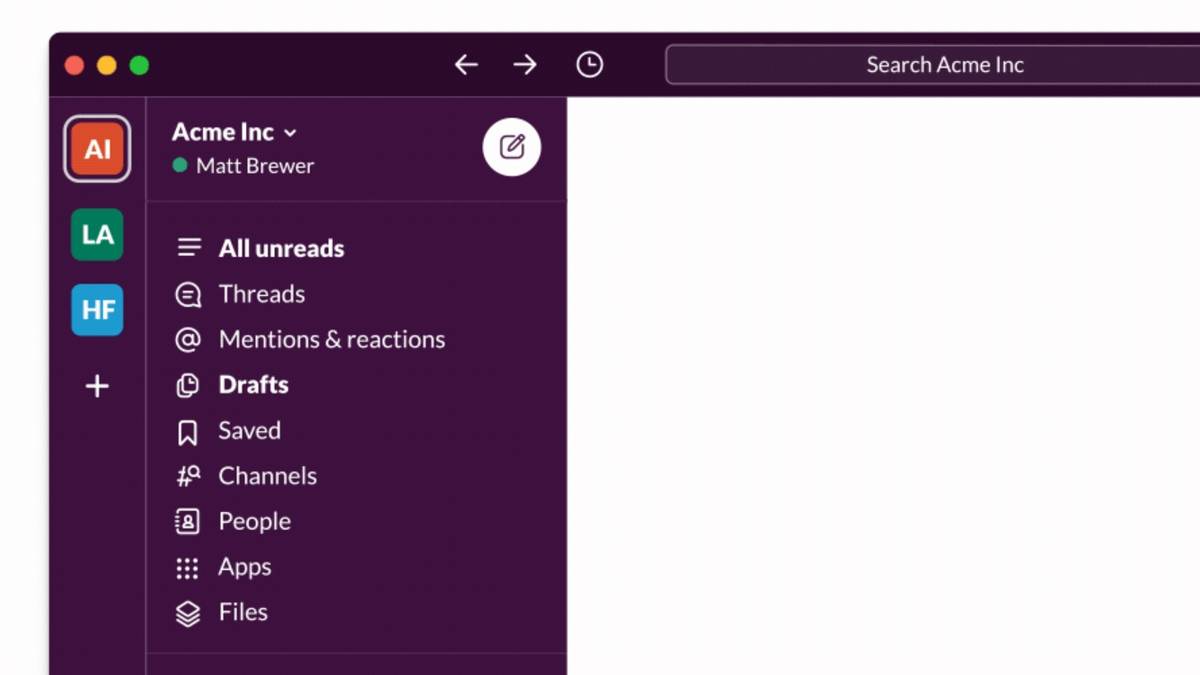This screenshot has height=675, width=1200.
Task: Click the Mentions & reactions @ icon
Action: [188, 340]
